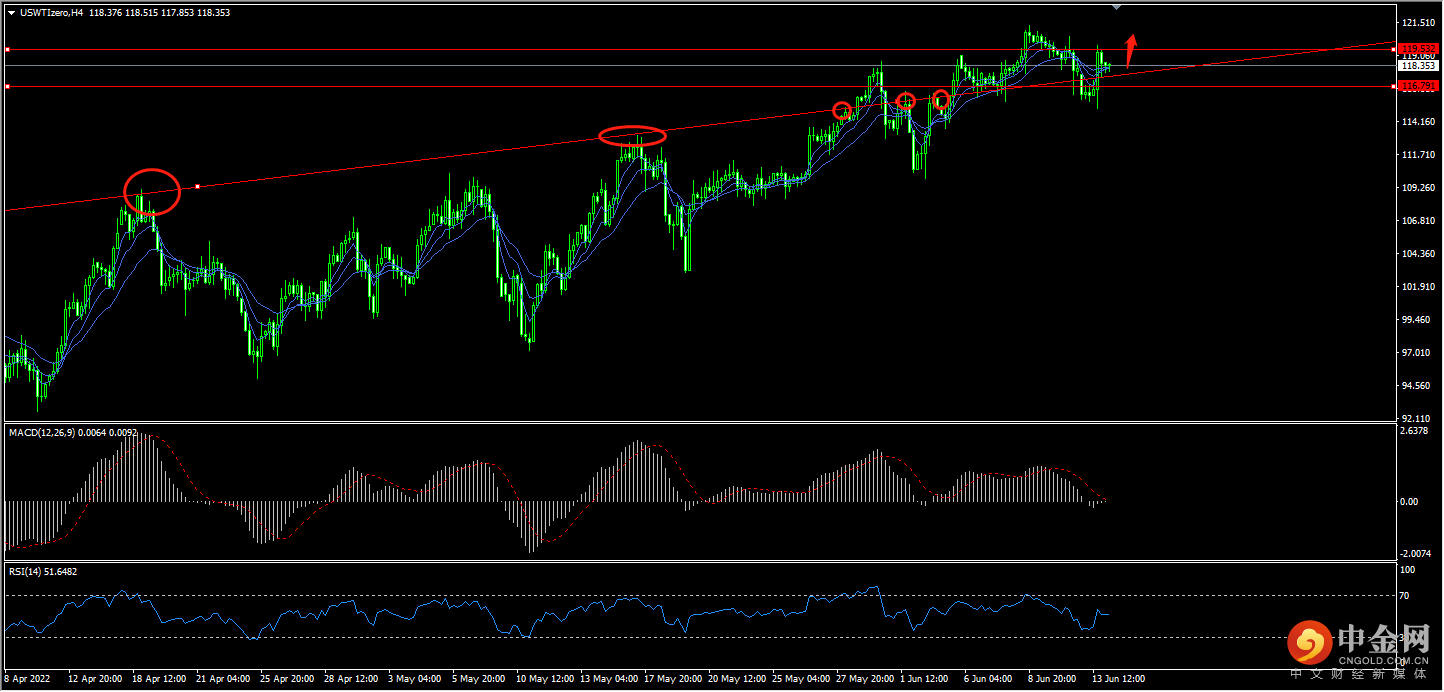Select the left handle of the red horizontal line
This screenshot has height=692, width=1444.
[7, 87]
